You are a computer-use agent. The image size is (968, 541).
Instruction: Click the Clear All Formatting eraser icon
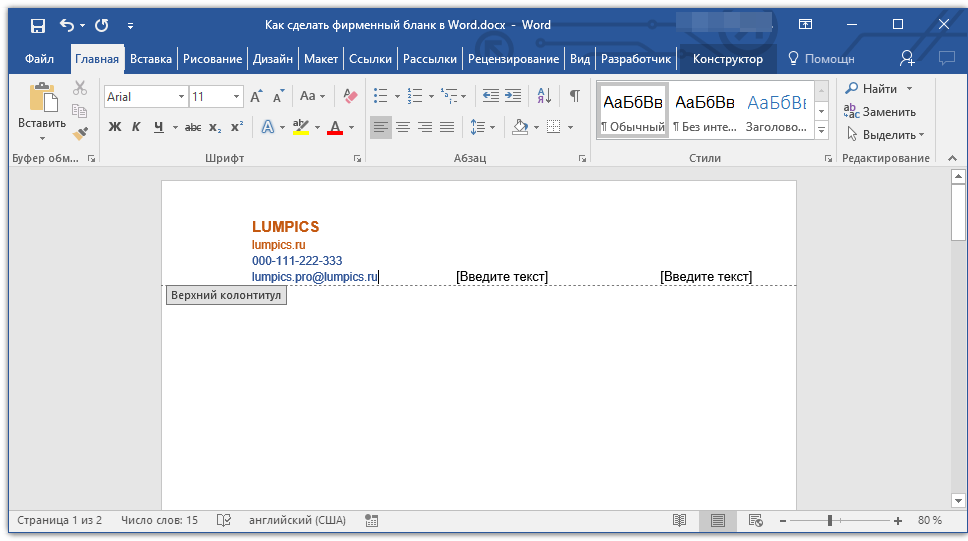[349, 96]
